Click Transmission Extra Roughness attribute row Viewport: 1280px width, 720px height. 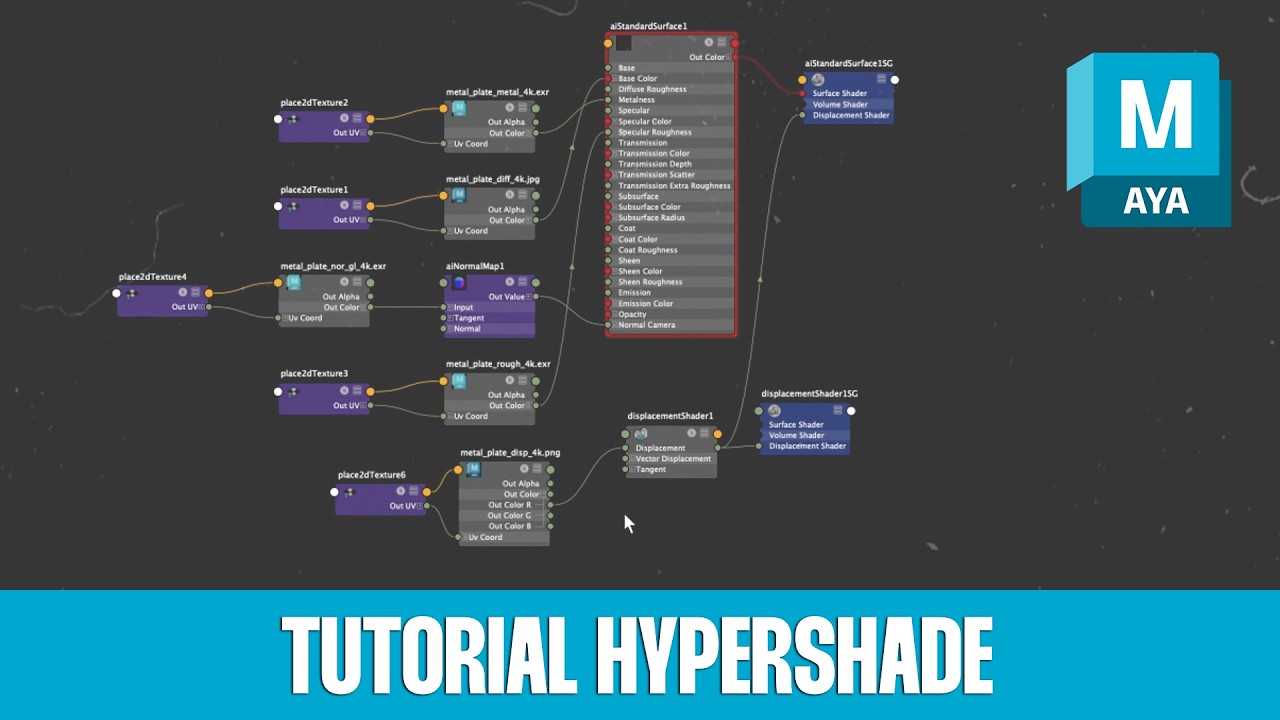(671, 186)
